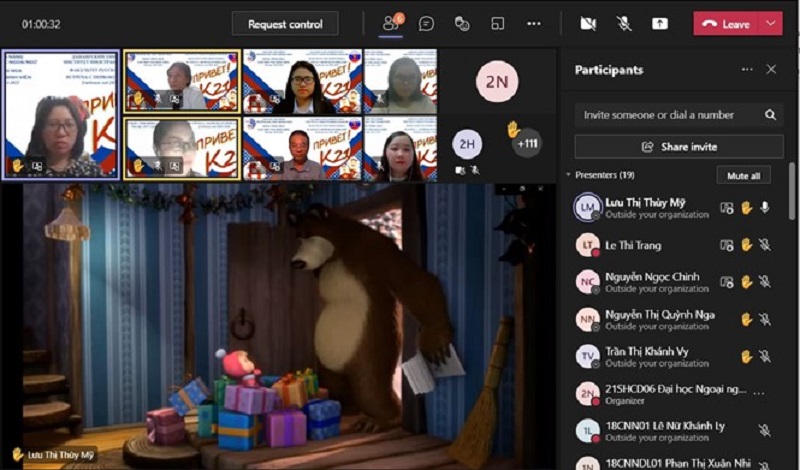Image resolution: width=800 pixels, height=470 pixels.
Task: Open the meeting chat
Action: [x=426, y=23]
